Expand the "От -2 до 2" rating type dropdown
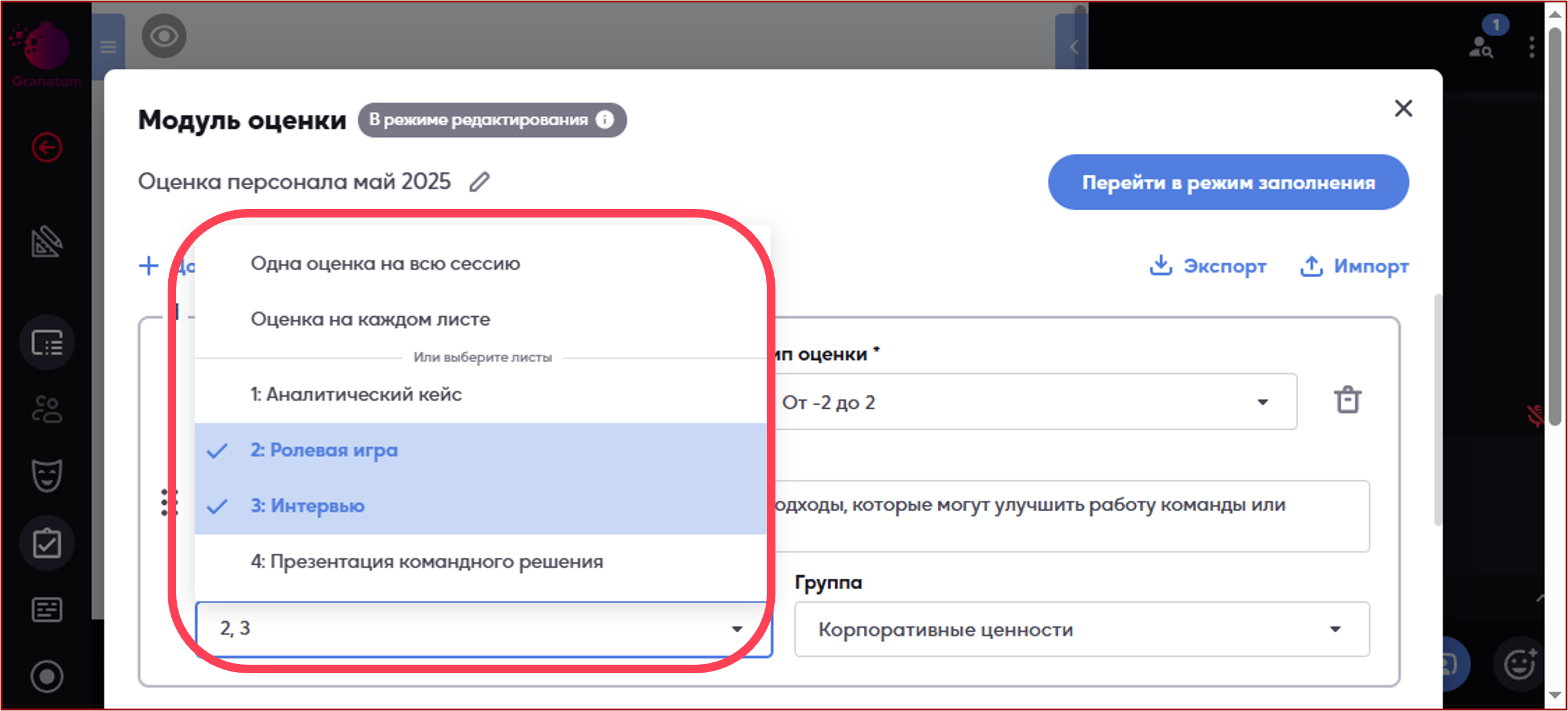The height and width of the screenshot is (711, 1568). tap(1263, 402)
